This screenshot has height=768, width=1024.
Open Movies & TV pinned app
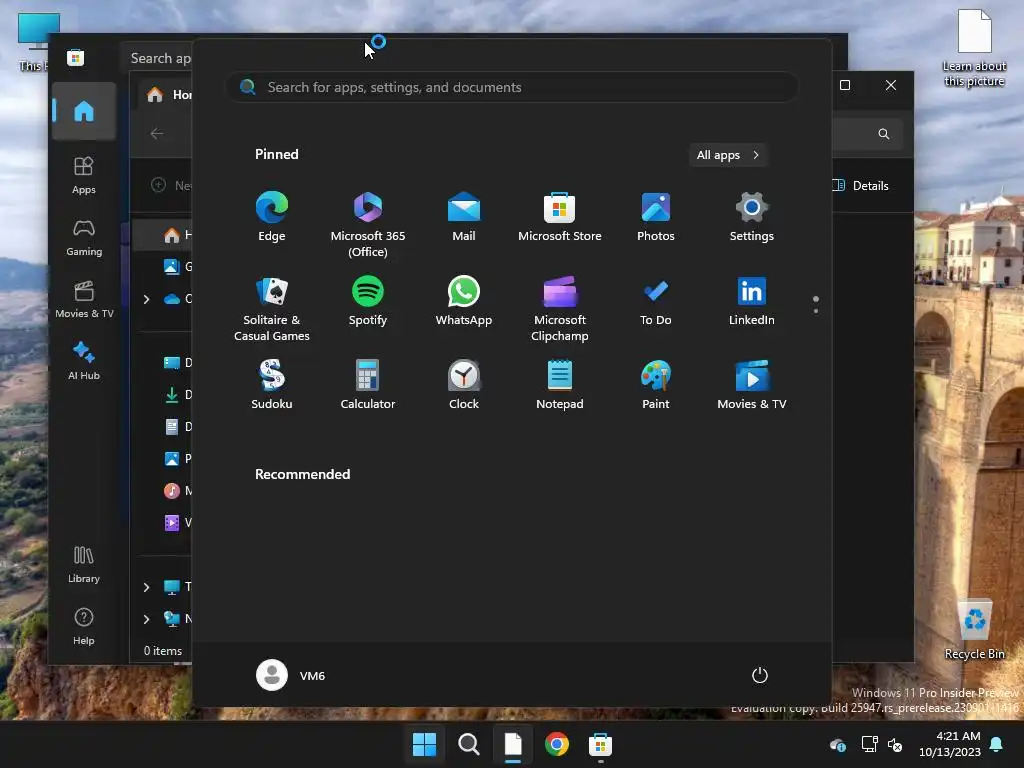click(752, 385)
